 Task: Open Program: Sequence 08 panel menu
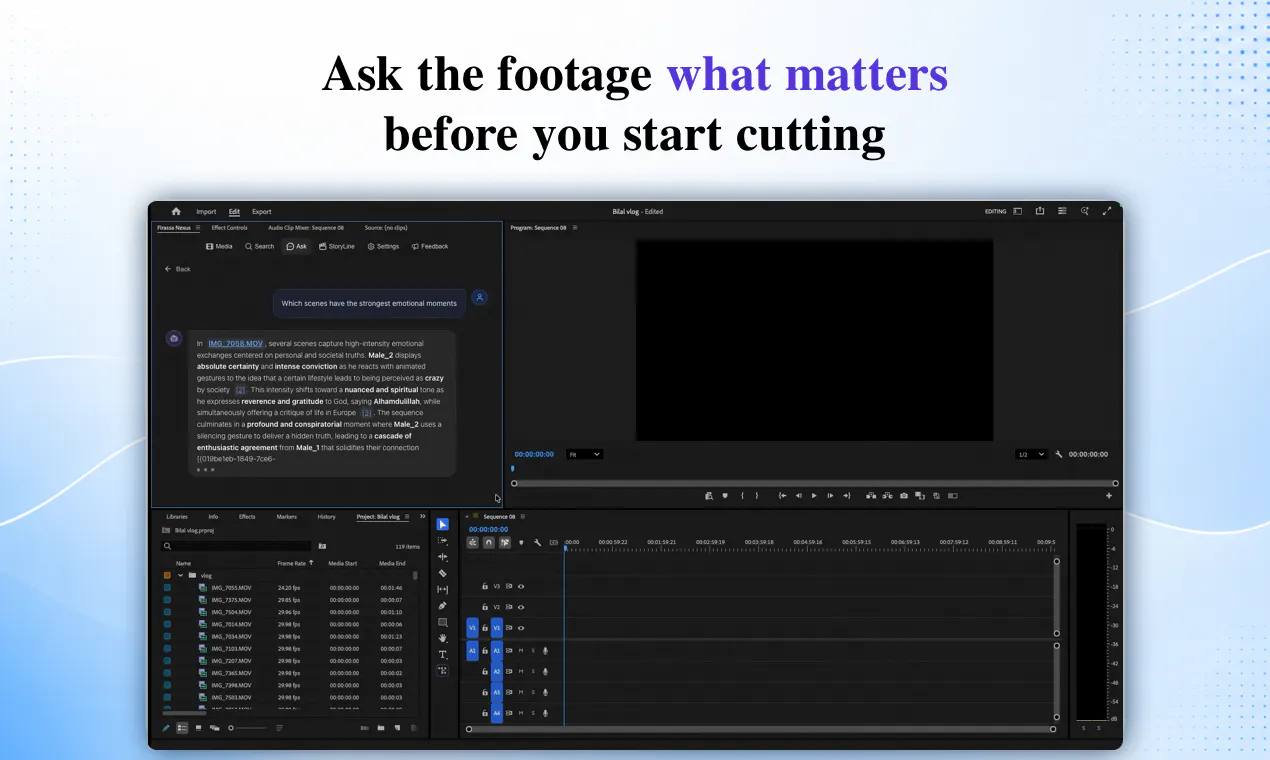pyautogui.click(x=575, y=228)
